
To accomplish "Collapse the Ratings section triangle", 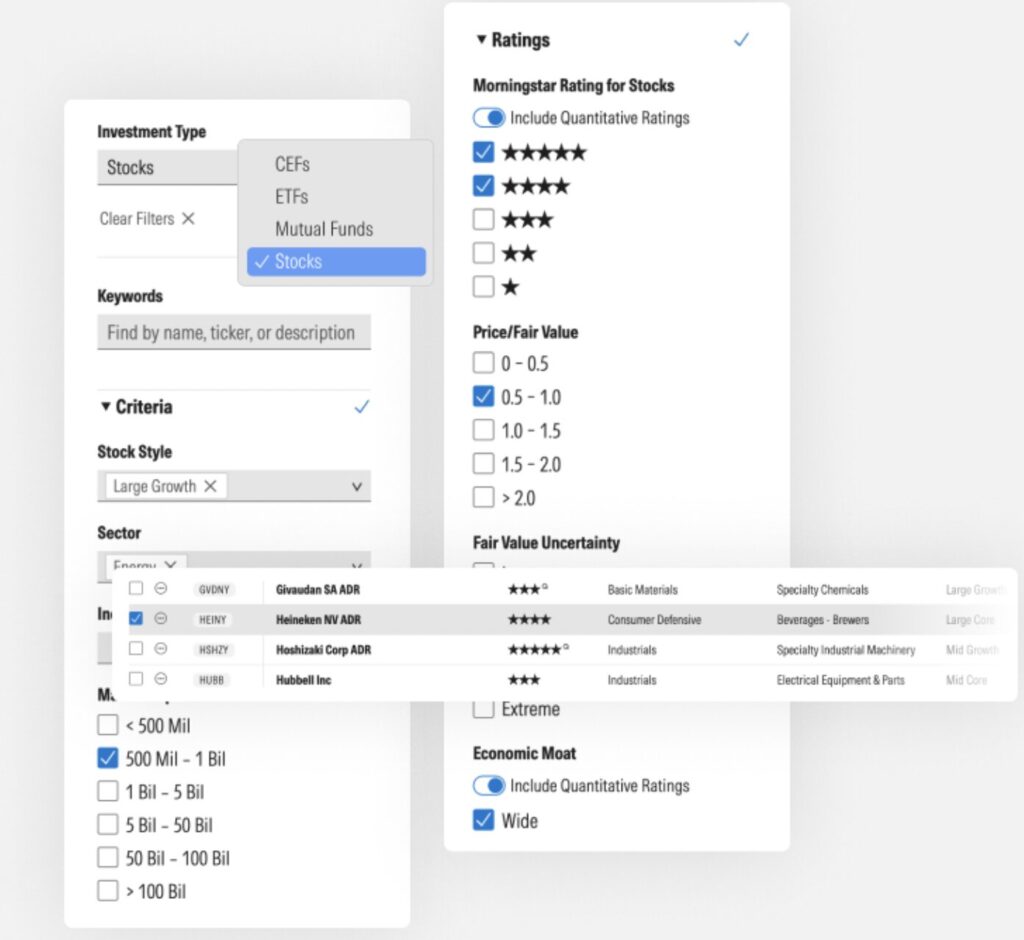I will pyautogui.click(x=481, y=40).
